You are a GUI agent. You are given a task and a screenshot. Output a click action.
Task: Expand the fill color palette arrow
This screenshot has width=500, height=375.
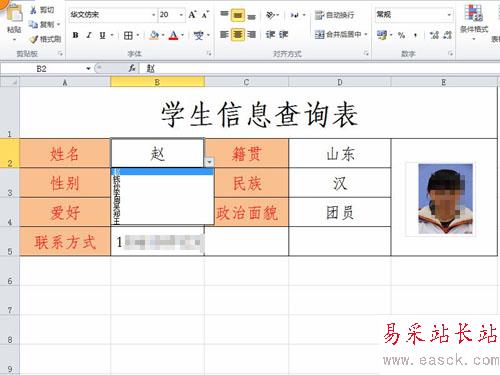click(163, 35)
